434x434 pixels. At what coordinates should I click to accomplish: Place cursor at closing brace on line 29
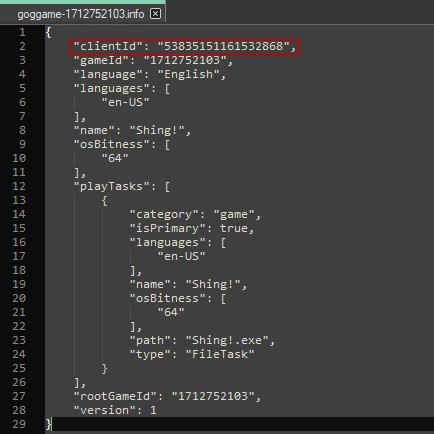[49, 424]
